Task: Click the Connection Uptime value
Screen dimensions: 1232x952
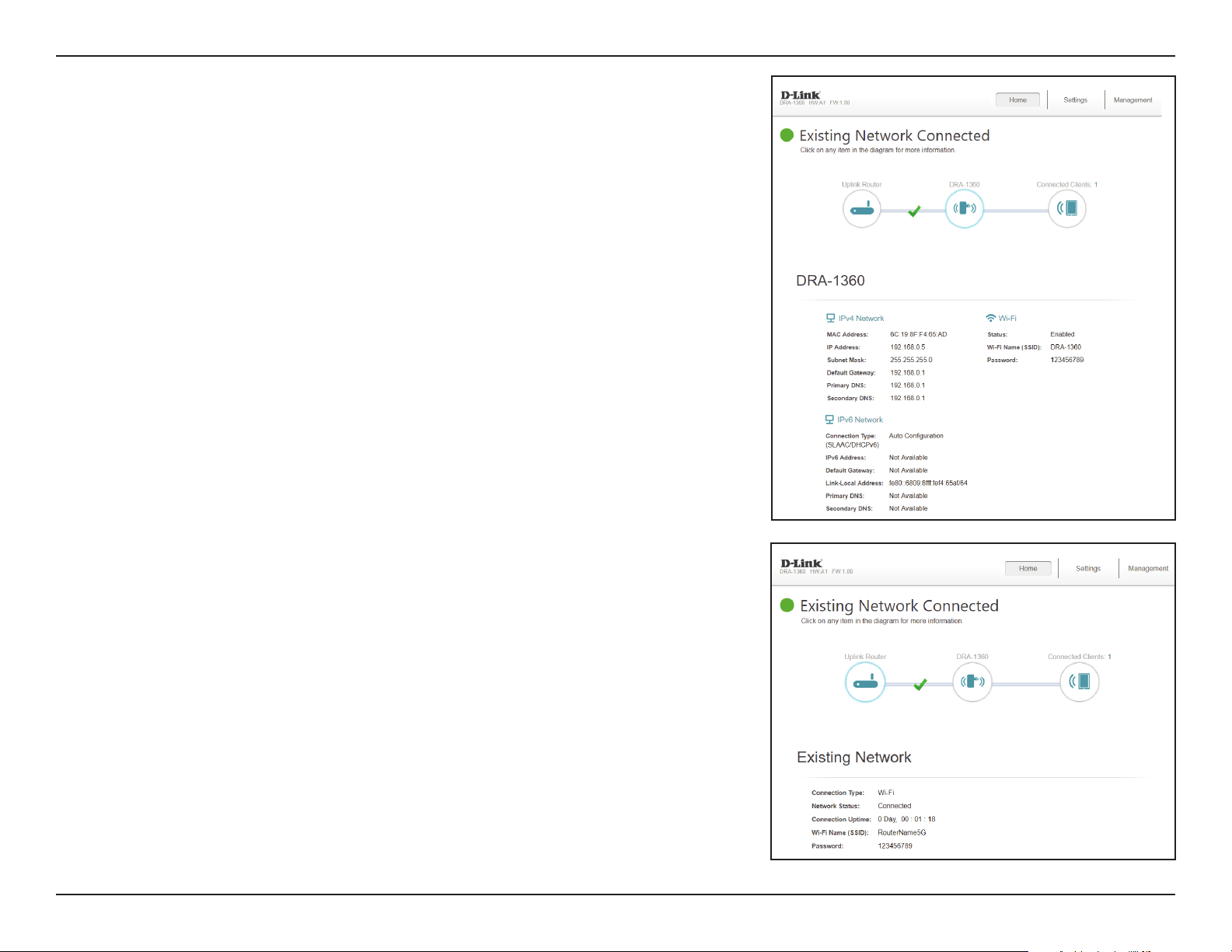Action: 907,819
